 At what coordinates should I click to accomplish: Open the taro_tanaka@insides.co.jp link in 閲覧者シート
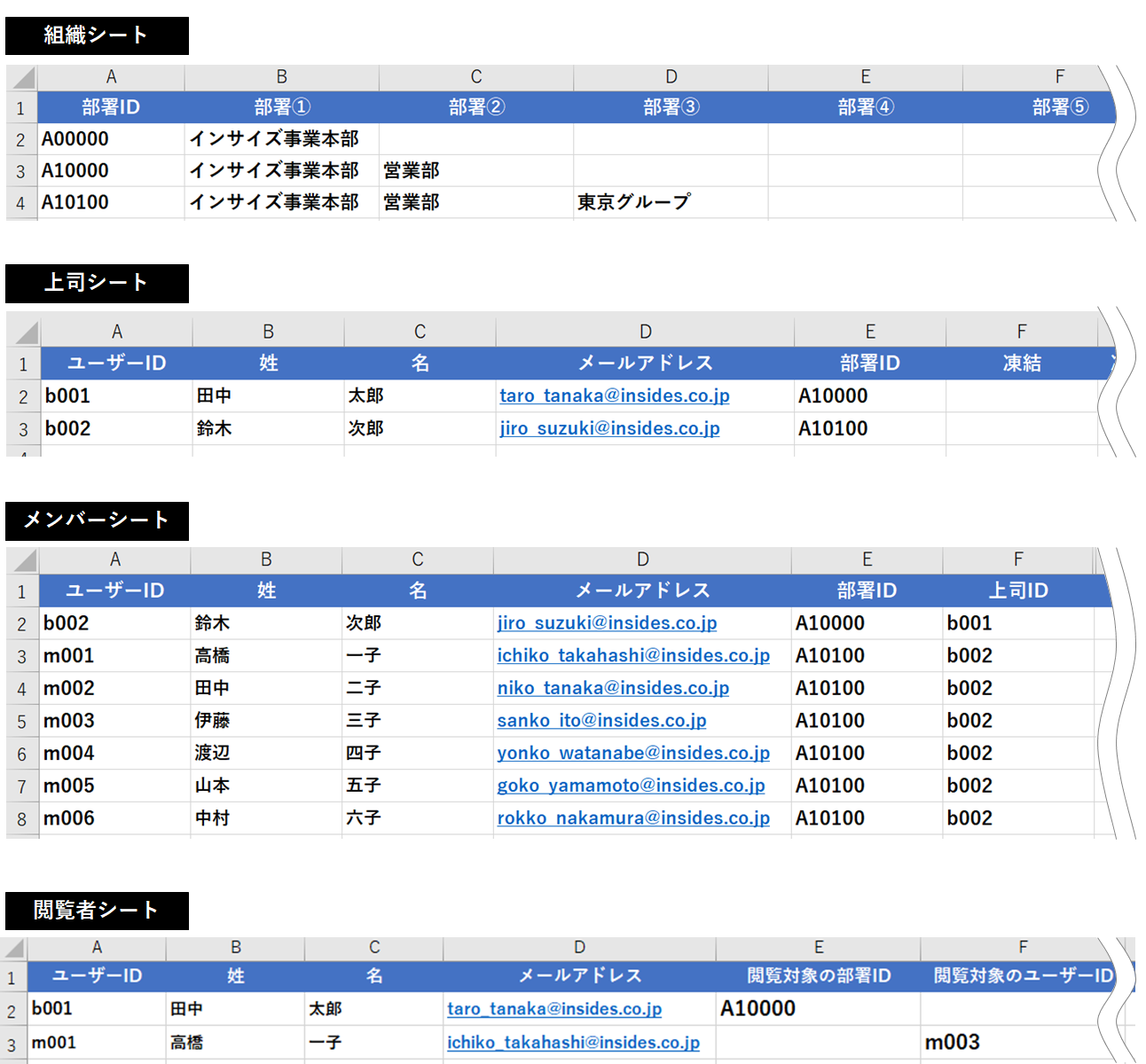tap(554, 1009)
